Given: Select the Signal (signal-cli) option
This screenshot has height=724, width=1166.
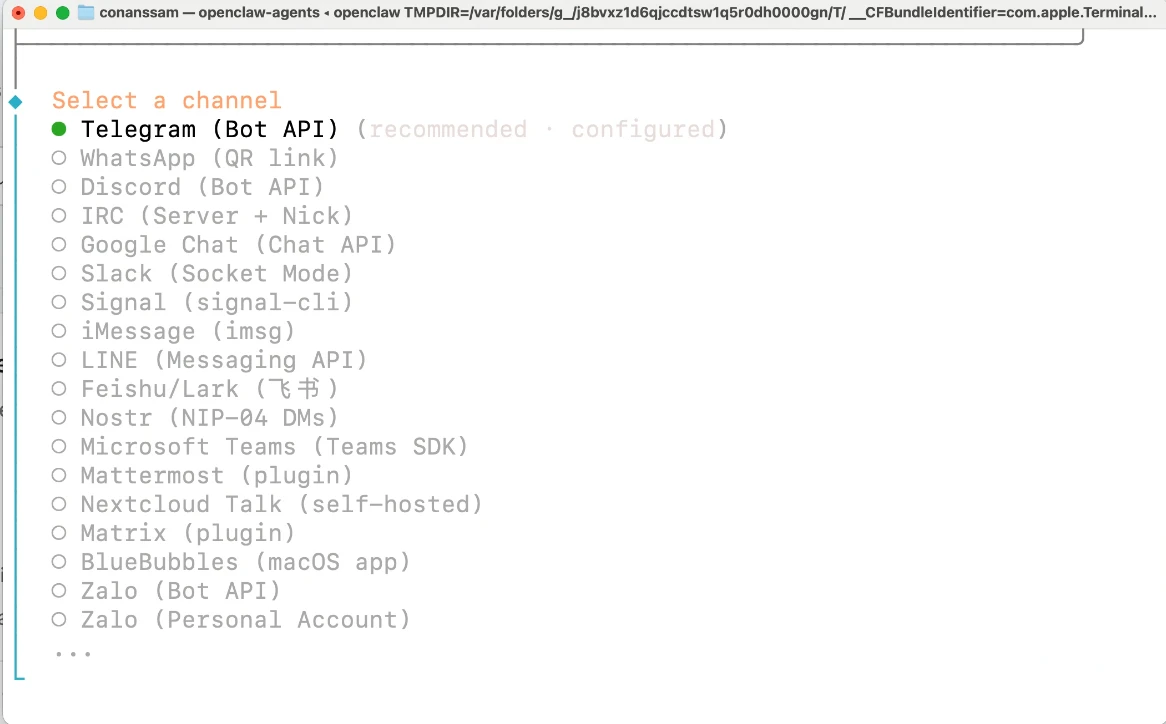Looking at the screenshot, I should click(216, 302).
